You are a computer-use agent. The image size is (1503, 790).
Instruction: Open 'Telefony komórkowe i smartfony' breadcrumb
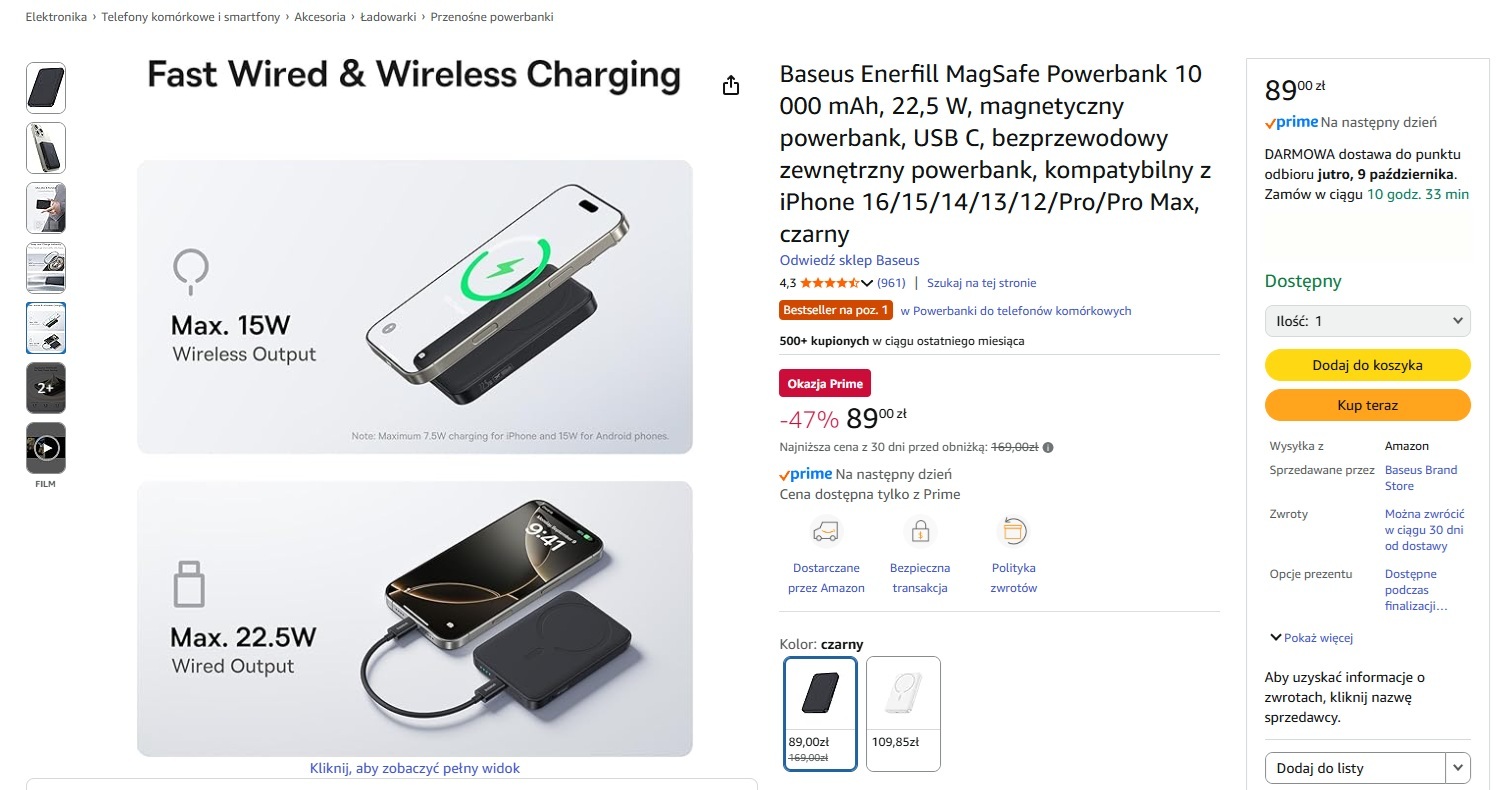(x=190, y=17)
